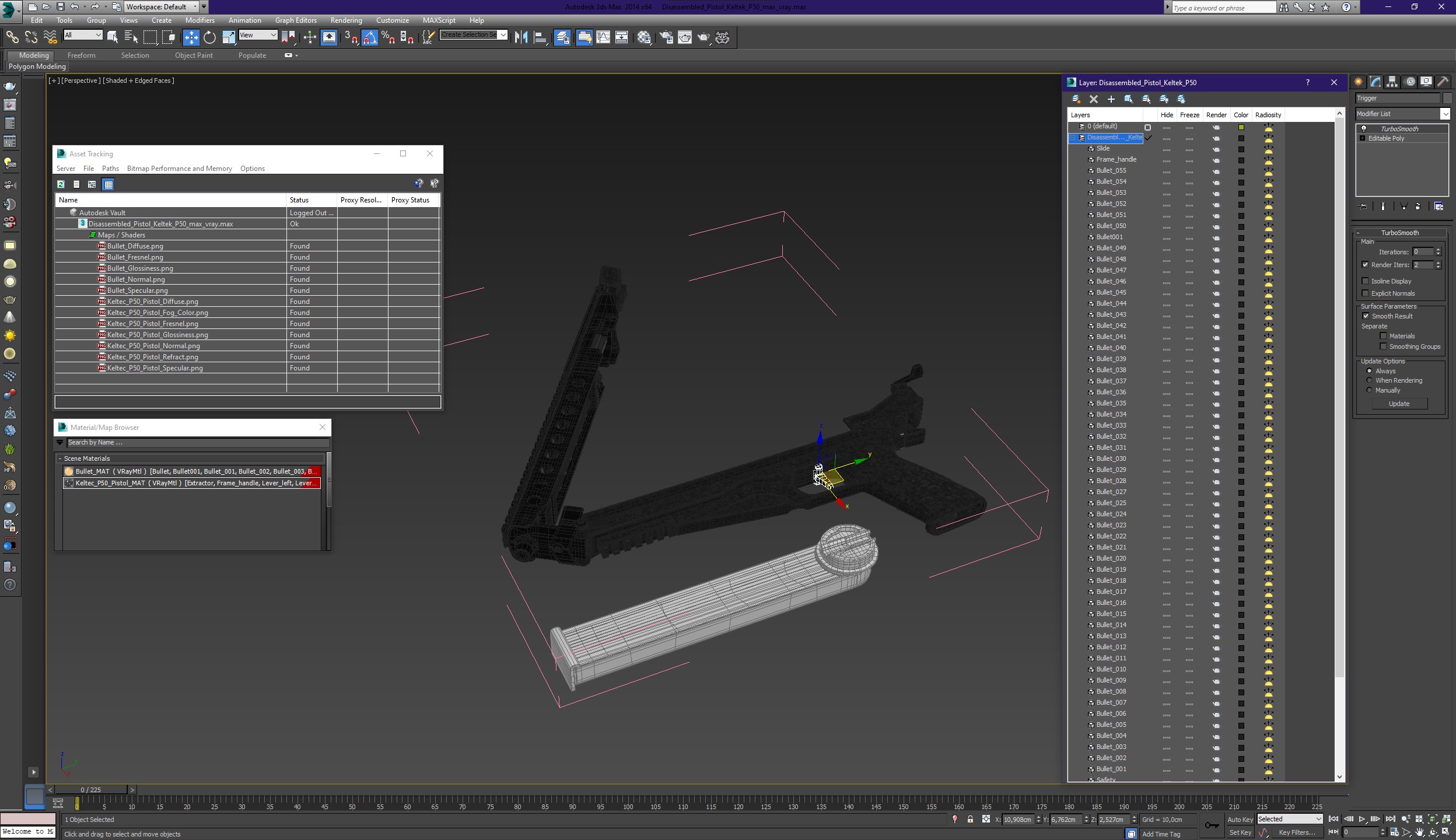This screenshot has width=1456, height=840.
Task: Click the Save file icon in title bar
Action: [60, 6]
